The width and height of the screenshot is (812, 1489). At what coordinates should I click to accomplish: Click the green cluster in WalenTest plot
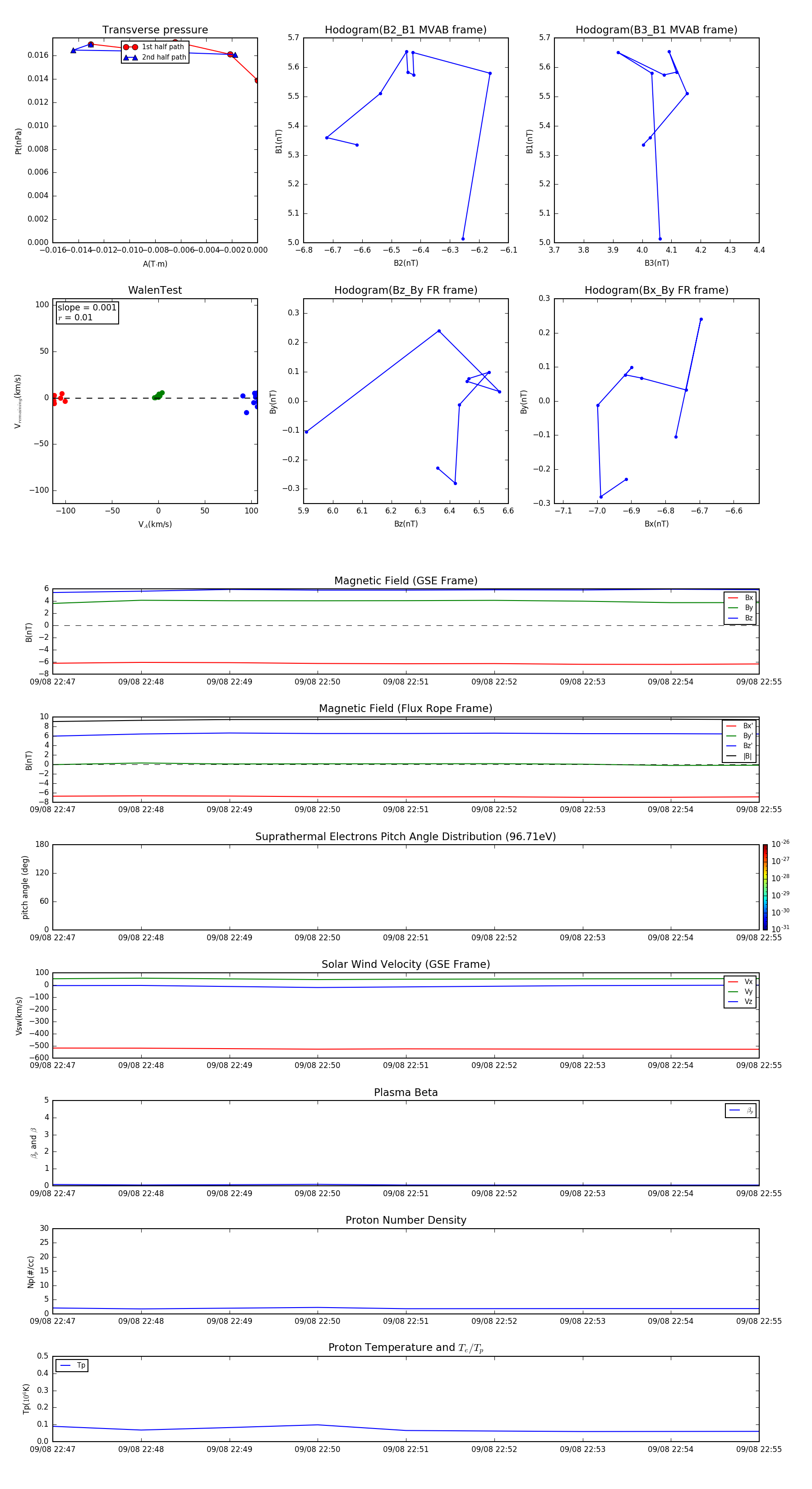click(158, 395)
